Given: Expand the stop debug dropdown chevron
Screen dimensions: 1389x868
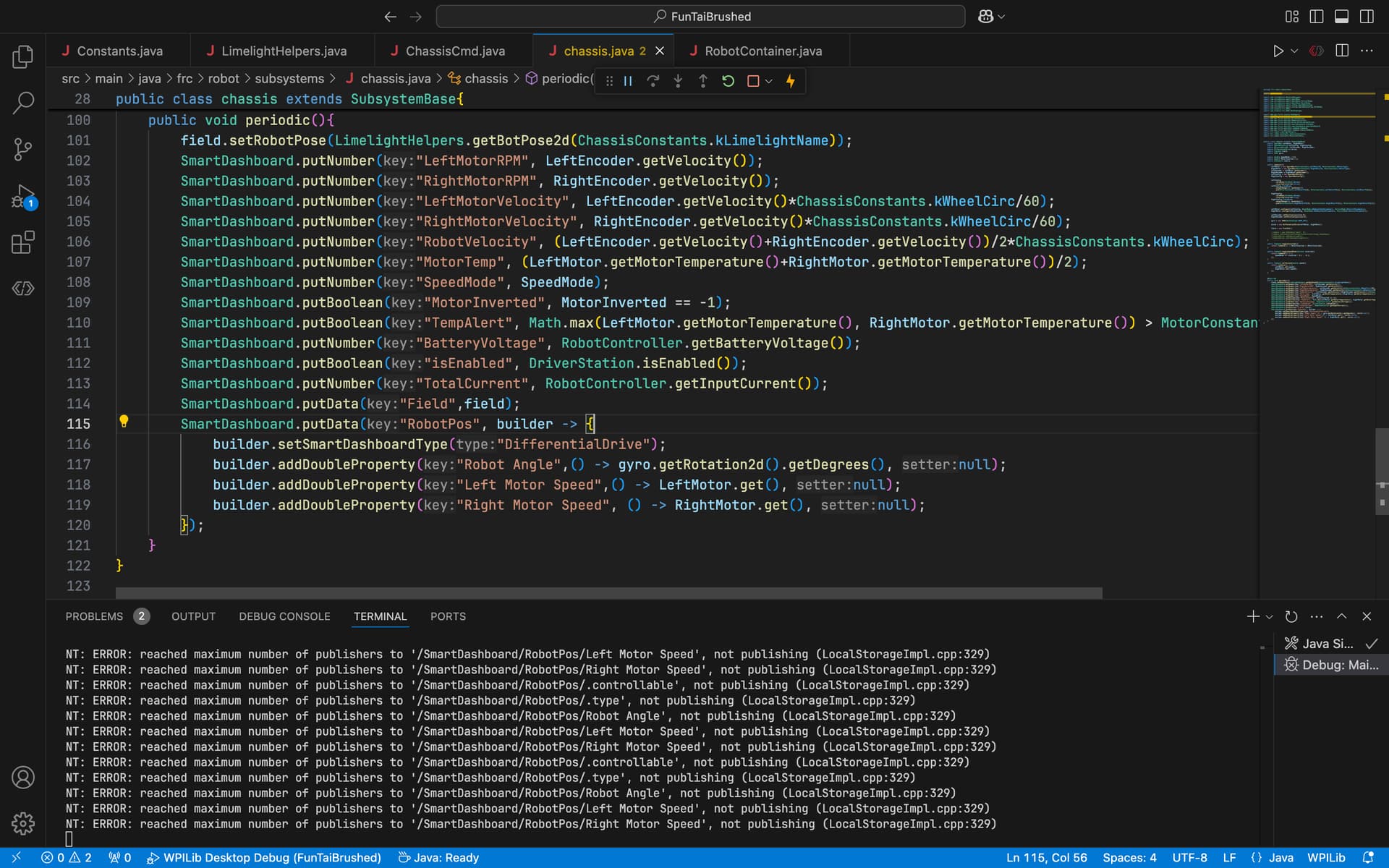Looking at the screenshot, I should [769, 81].
